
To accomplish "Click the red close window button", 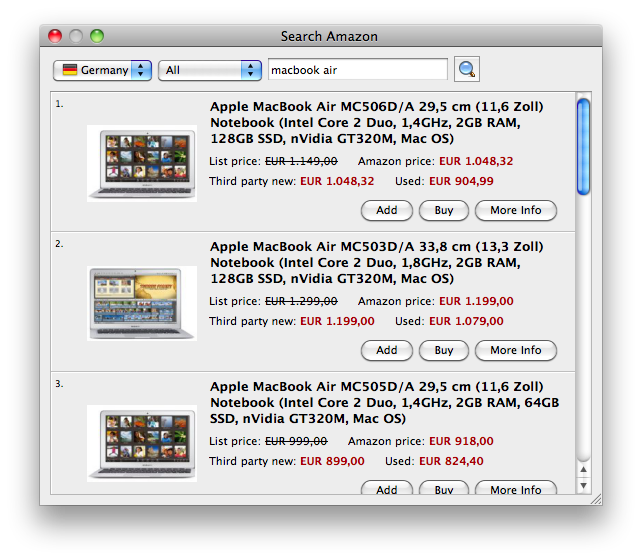I will [x=55, y=36].
